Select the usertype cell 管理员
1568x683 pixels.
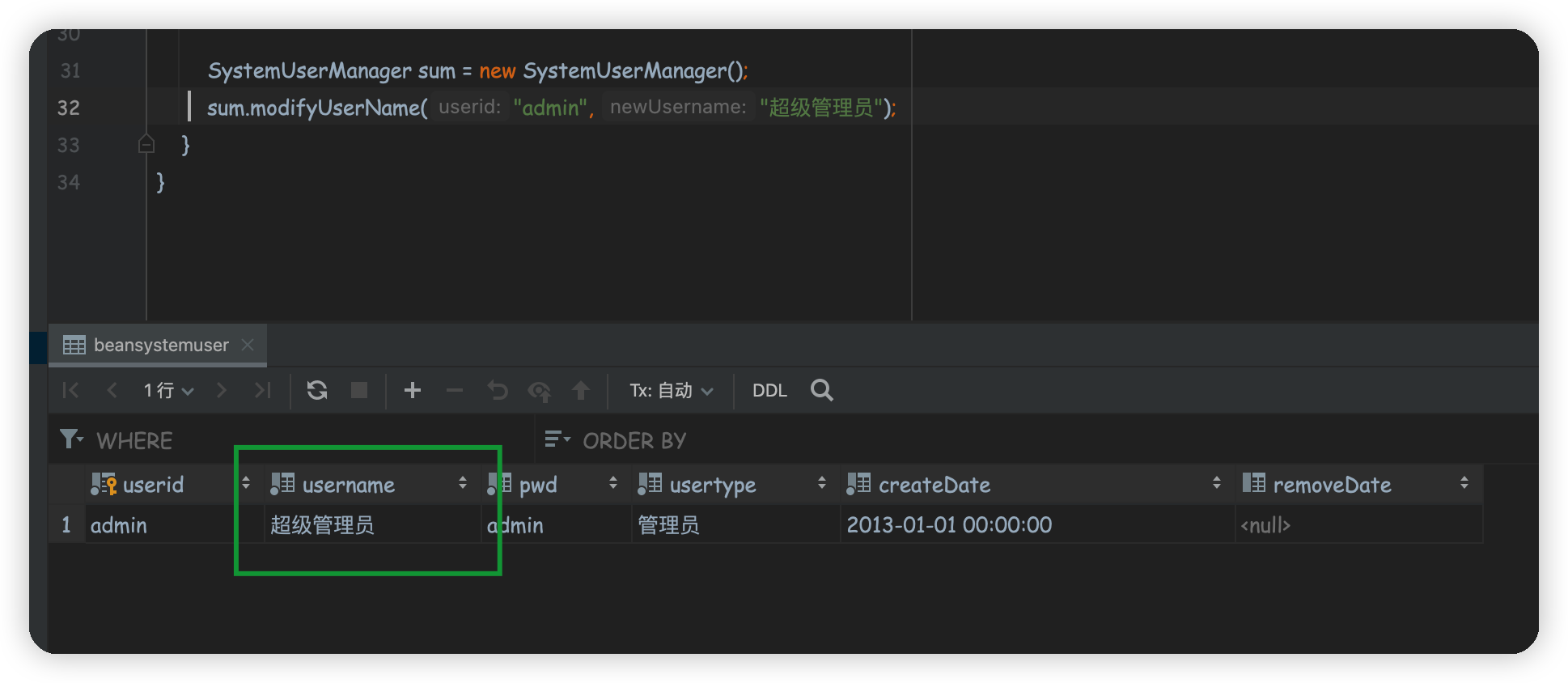735,525
